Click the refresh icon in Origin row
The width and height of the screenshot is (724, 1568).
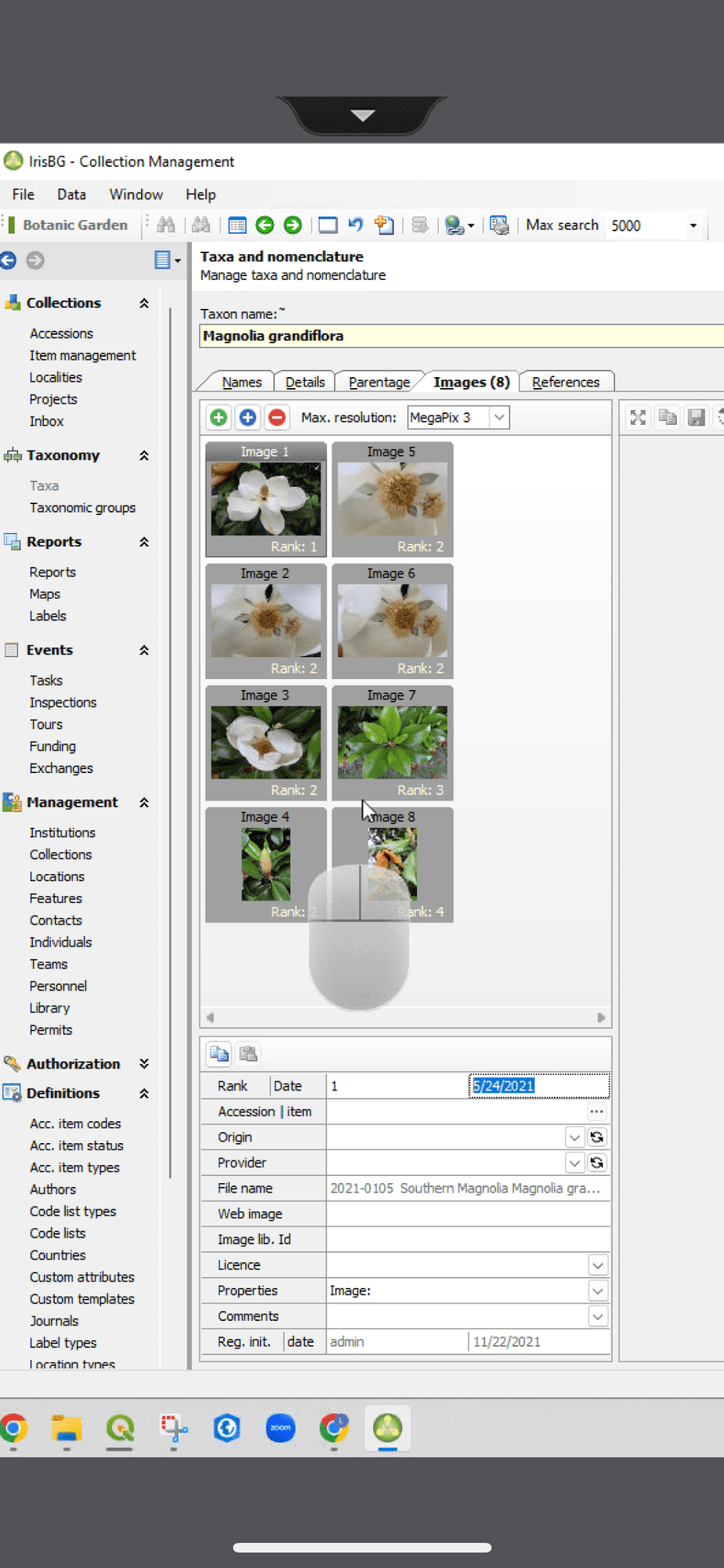click(597, 1138)
